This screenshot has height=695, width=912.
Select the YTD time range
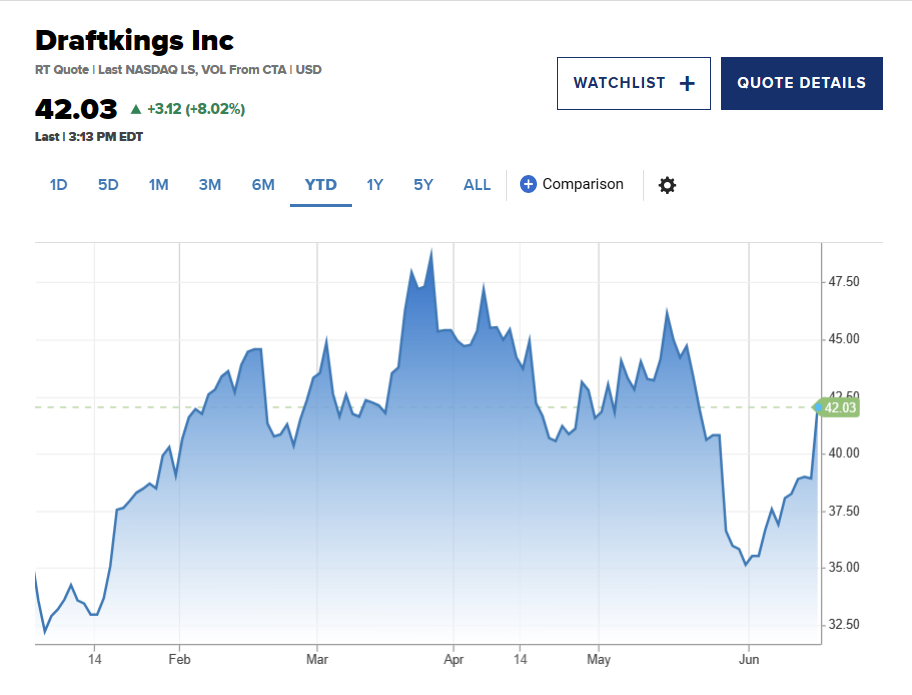[x=320, y=185]
